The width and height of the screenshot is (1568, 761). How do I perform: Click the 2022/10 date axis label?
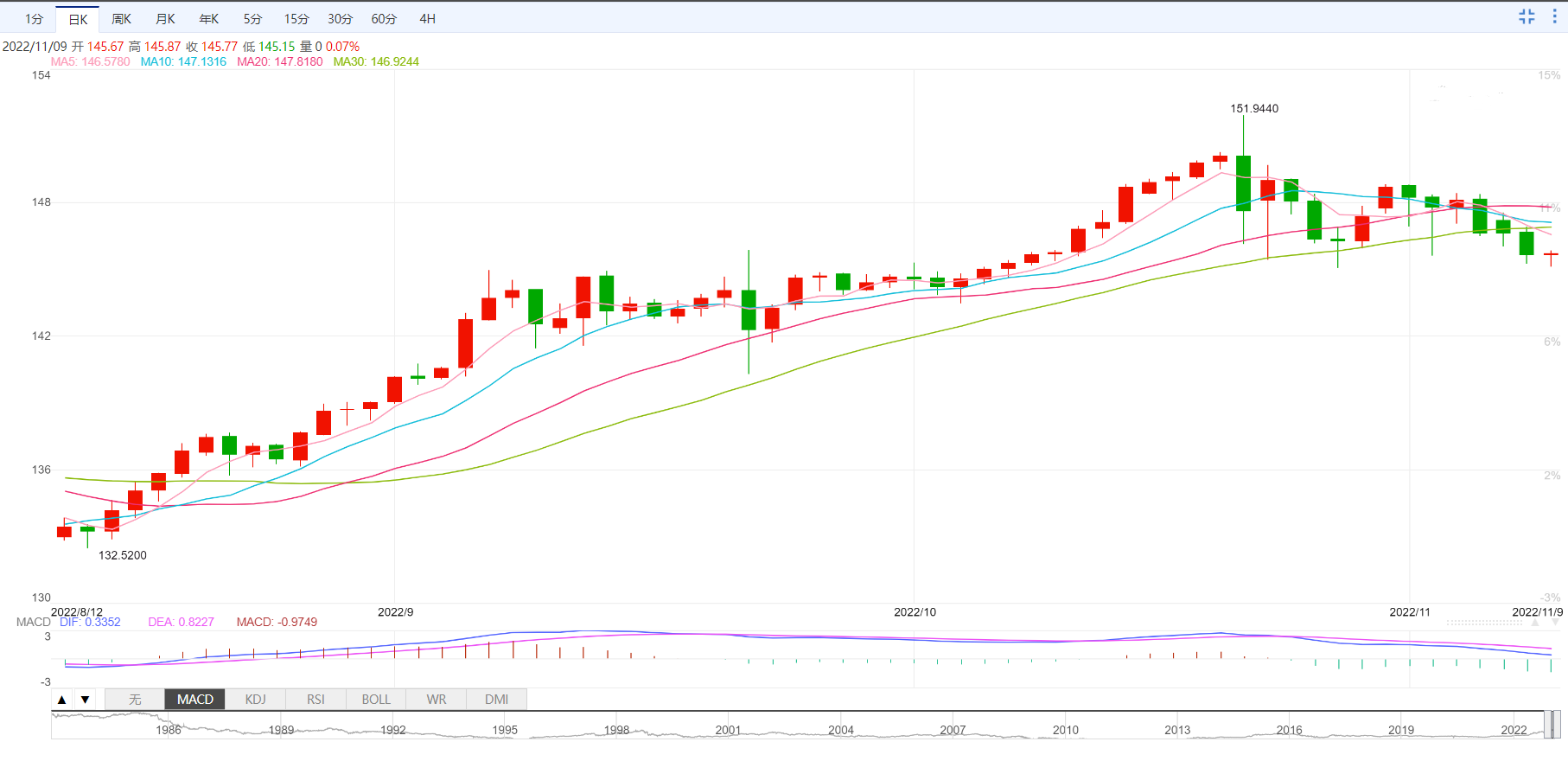915,611
